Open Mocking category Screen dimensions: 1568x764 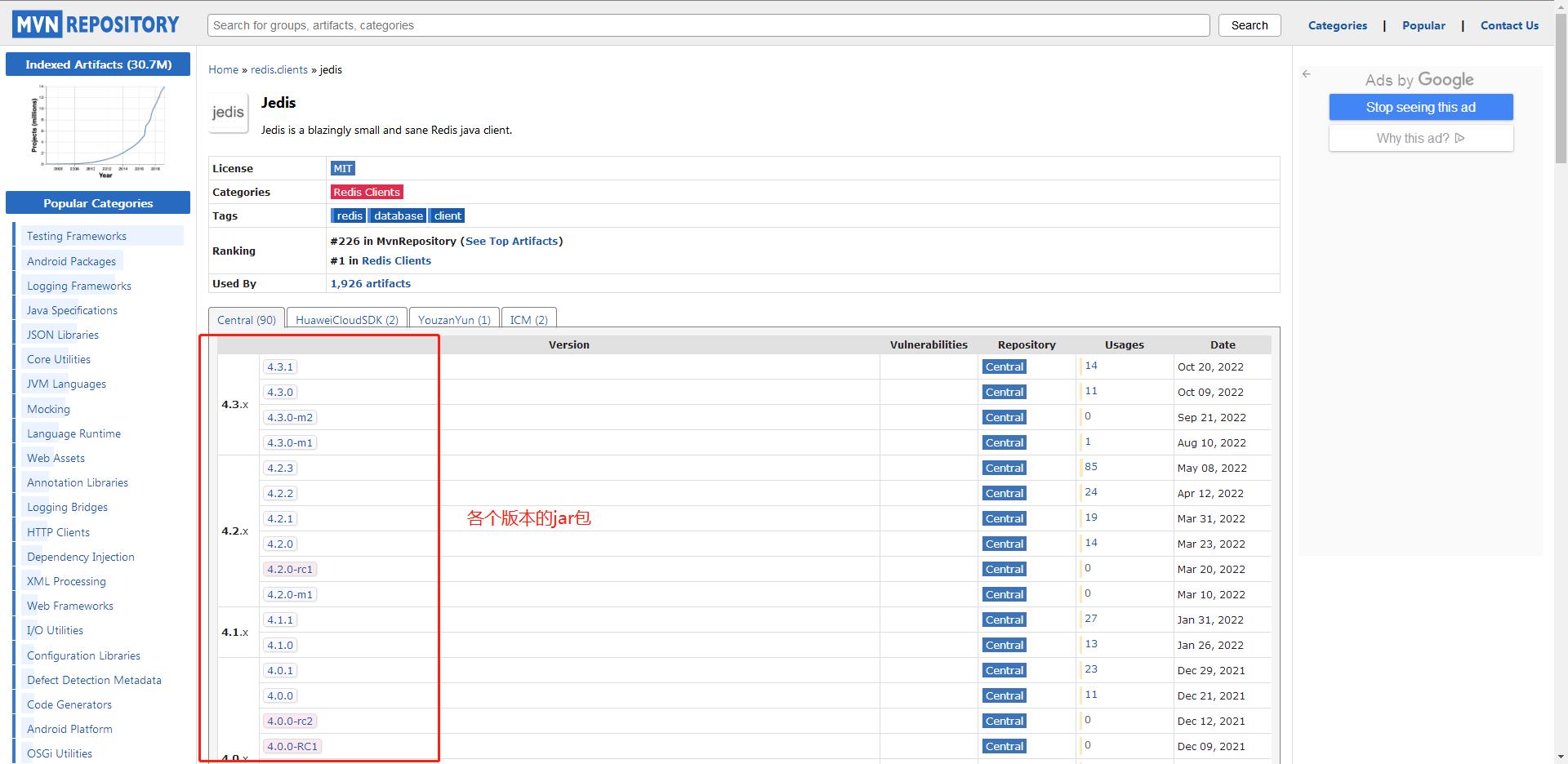click(48, 409)
